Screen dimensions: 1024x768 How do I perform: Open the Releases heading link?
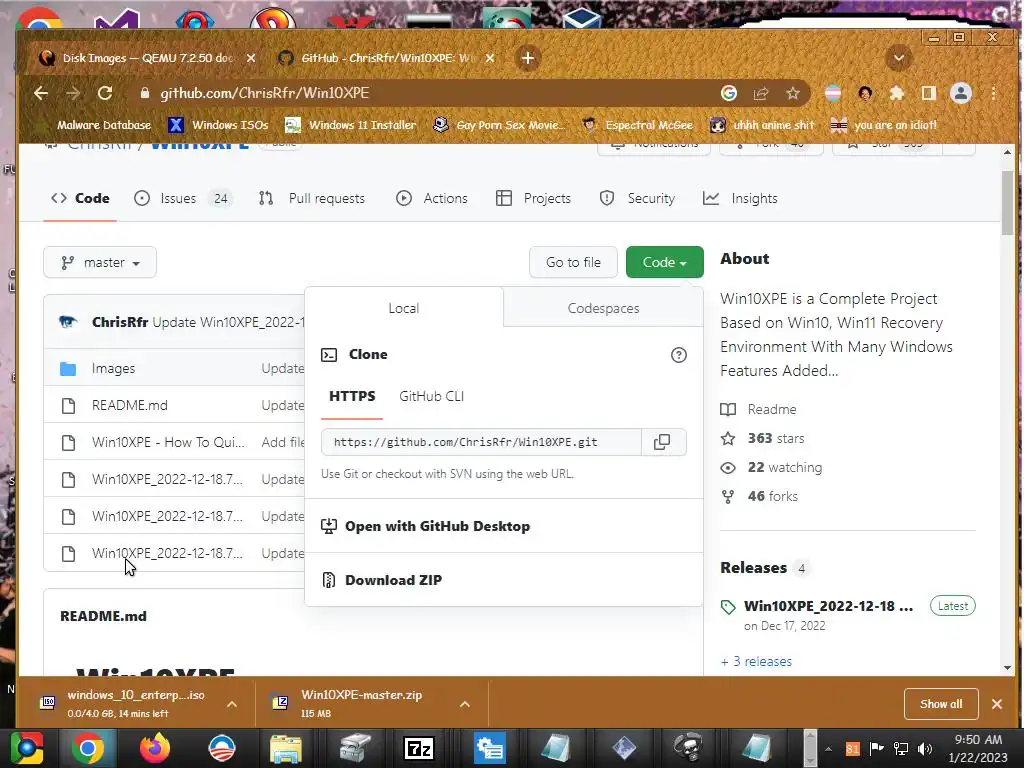(x=754, y=568)
